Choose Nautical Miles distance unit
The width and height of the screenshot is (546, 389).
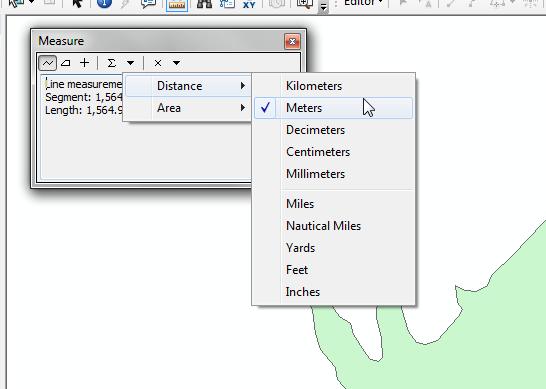pos(334,226)
